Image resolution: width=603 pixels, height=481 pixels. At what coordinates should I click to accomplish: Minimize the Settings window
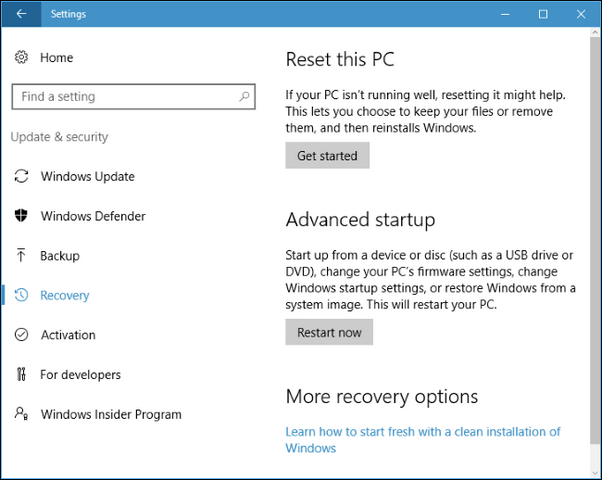(x=505, y=14)
